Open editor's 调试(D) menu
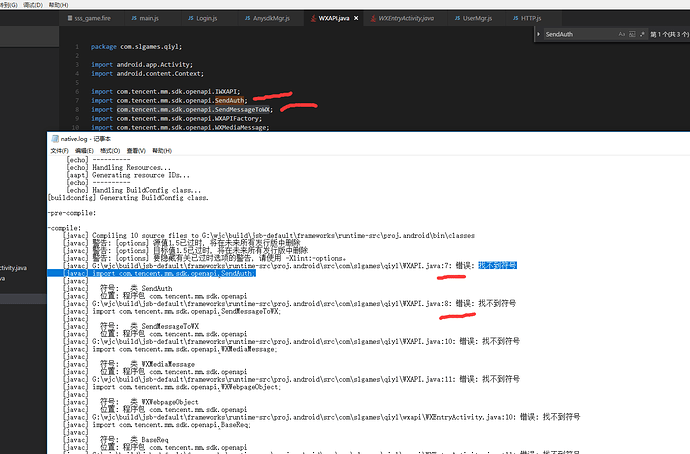 (33, 5)
